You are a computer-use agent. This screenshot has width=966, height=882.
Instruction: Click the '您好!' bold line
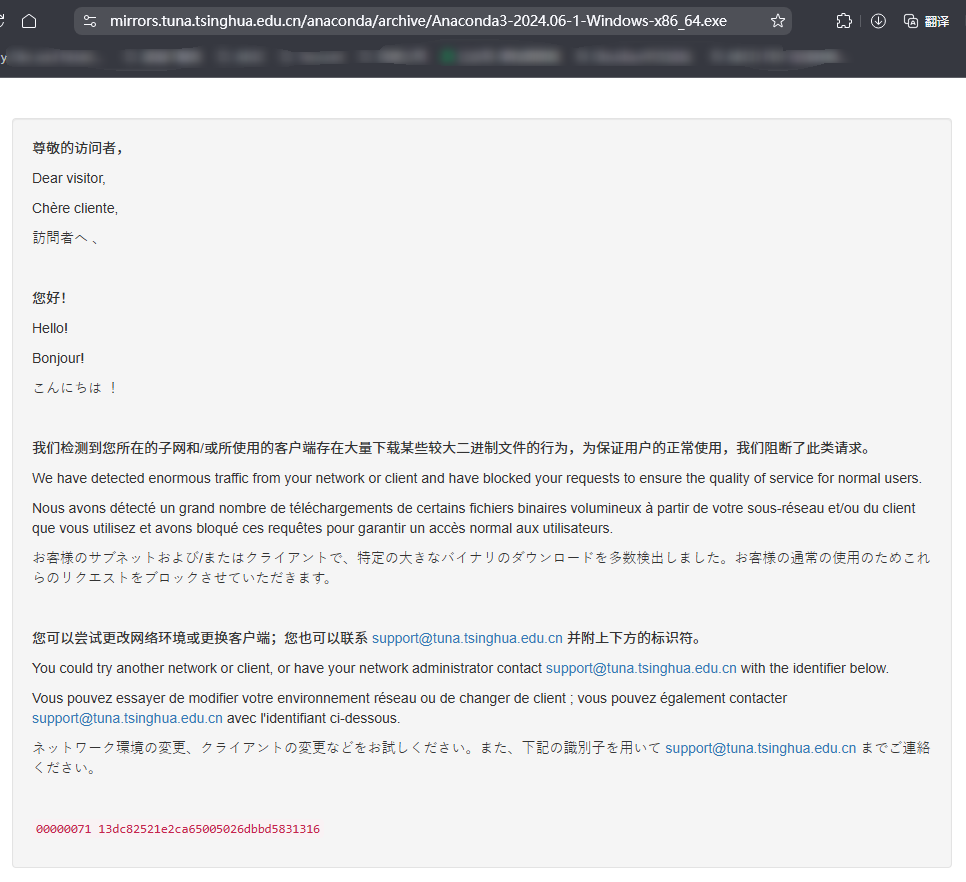click(49, 298)
